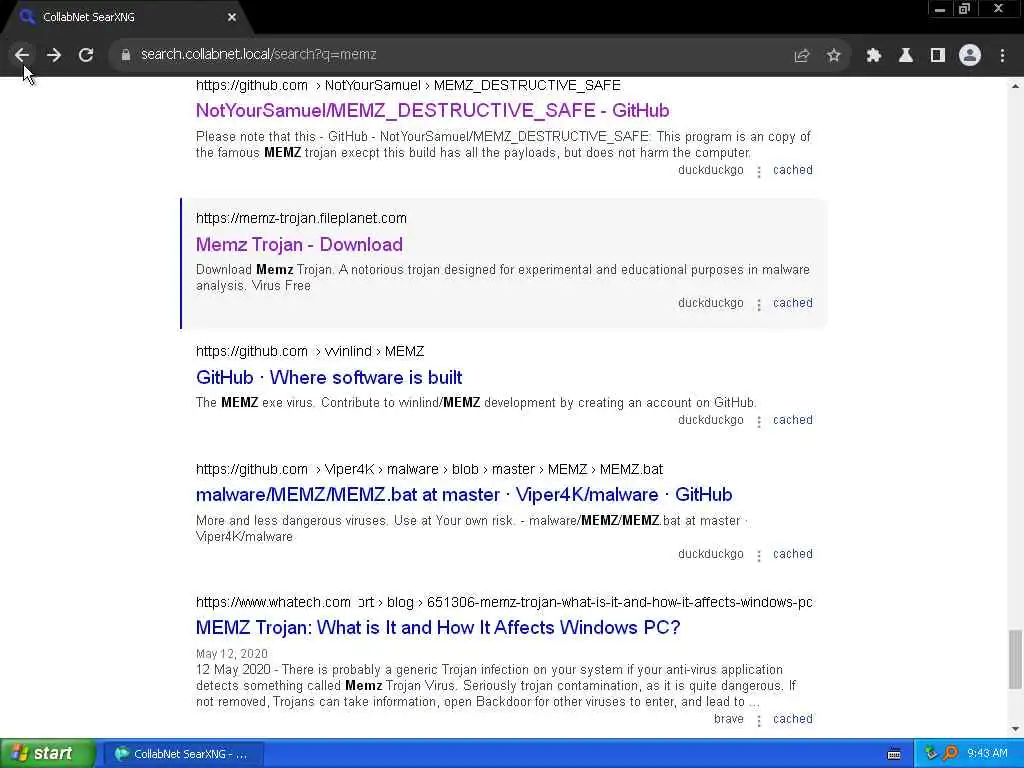Image resolution: width=1024 pixels, height=768 pixels.
Task: Click the github.com winlind MEMZ URL
Action: point(310,351)
